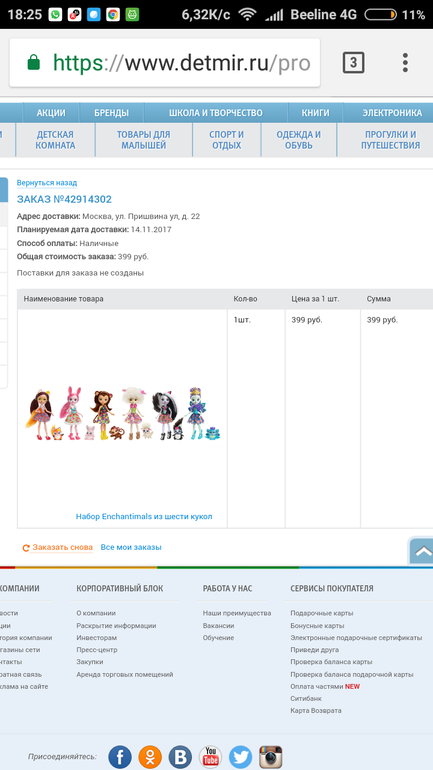Click order heading ЗАКАЗ №42914302
Image resolution: width=433 pixels, height=770 pixels.
[x=64, y=199]
